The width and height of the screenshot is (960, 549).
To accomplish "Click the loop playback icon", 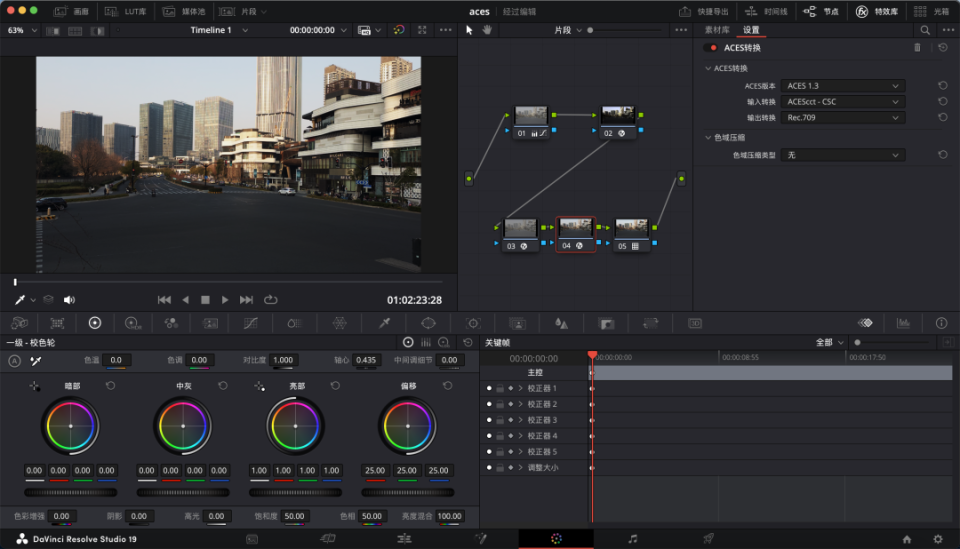I will (271, 300).
